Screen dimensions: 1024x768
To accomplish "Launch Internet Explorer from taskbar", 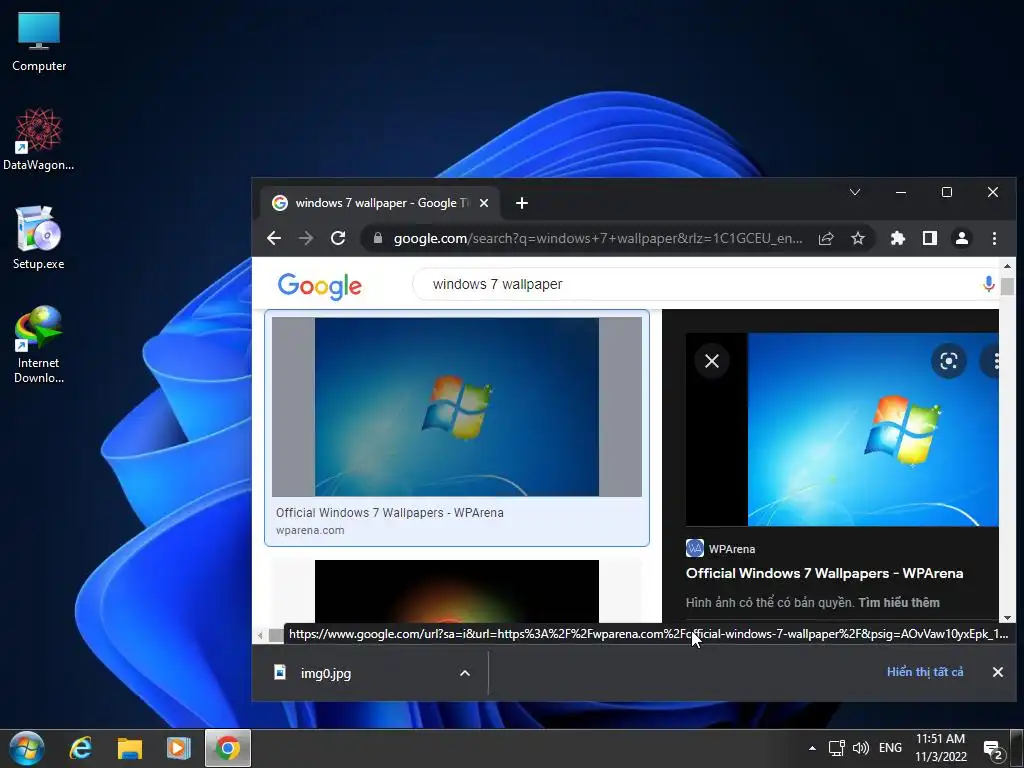I will [x=81, y=748].
